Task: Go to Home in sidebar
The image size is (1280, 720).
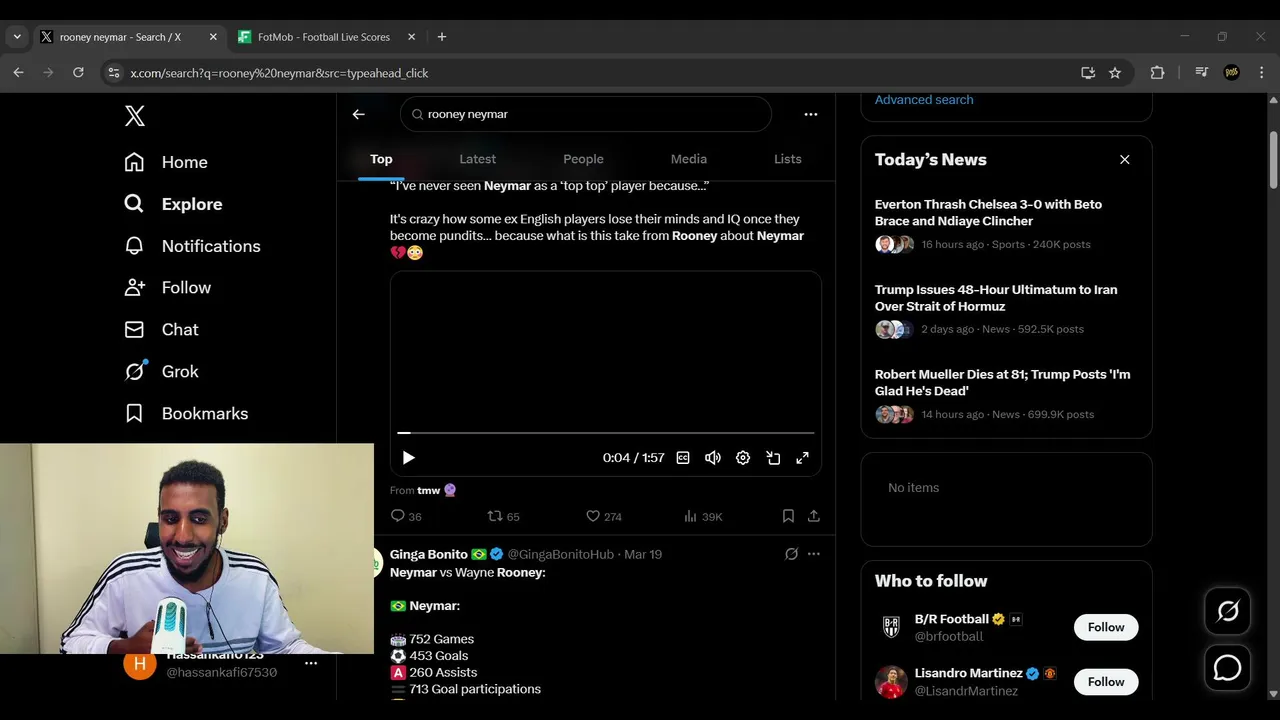Action: 166,162
